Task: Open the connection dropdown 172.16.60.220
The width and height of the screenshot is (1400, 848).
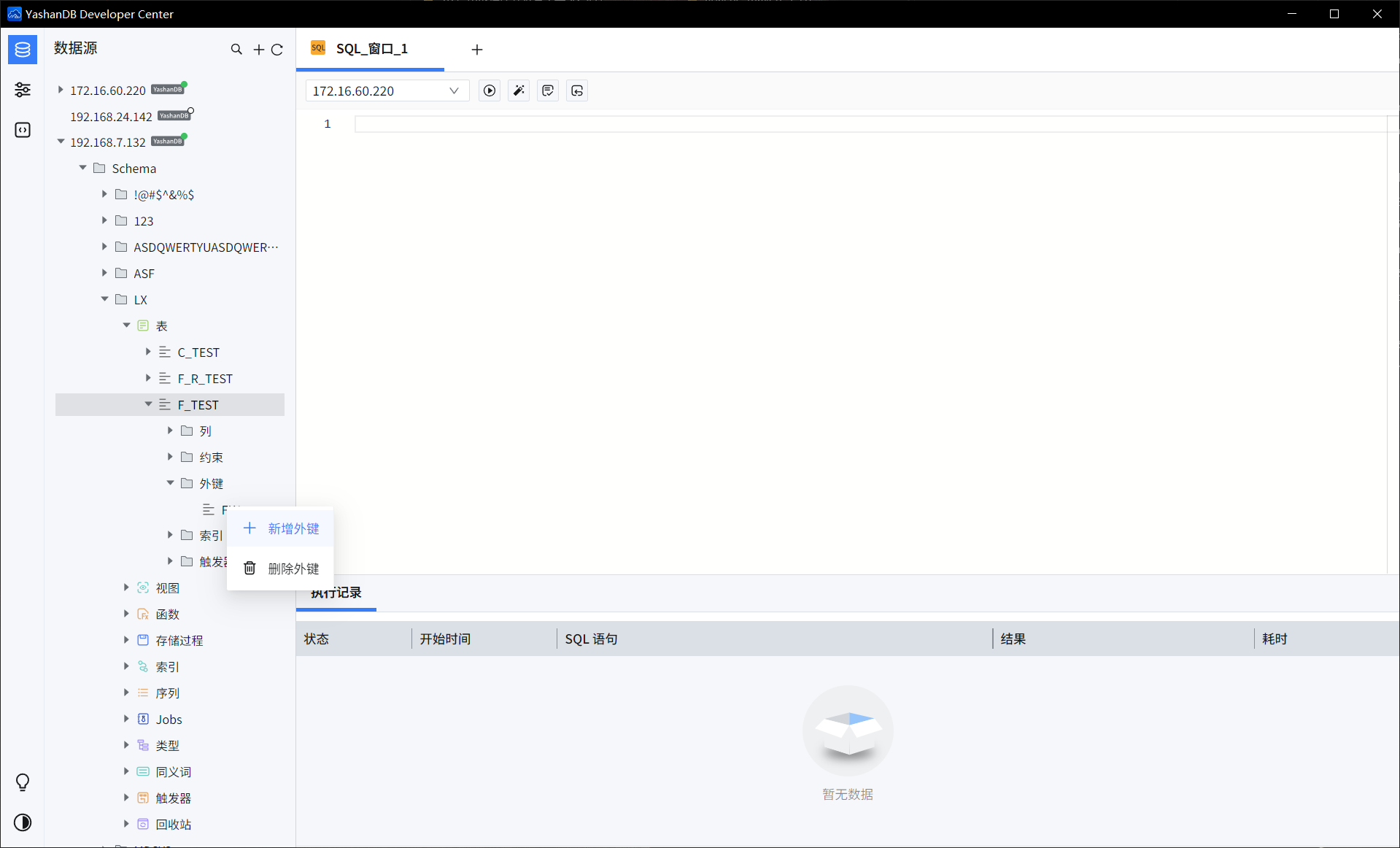Action: pos(386,90)
